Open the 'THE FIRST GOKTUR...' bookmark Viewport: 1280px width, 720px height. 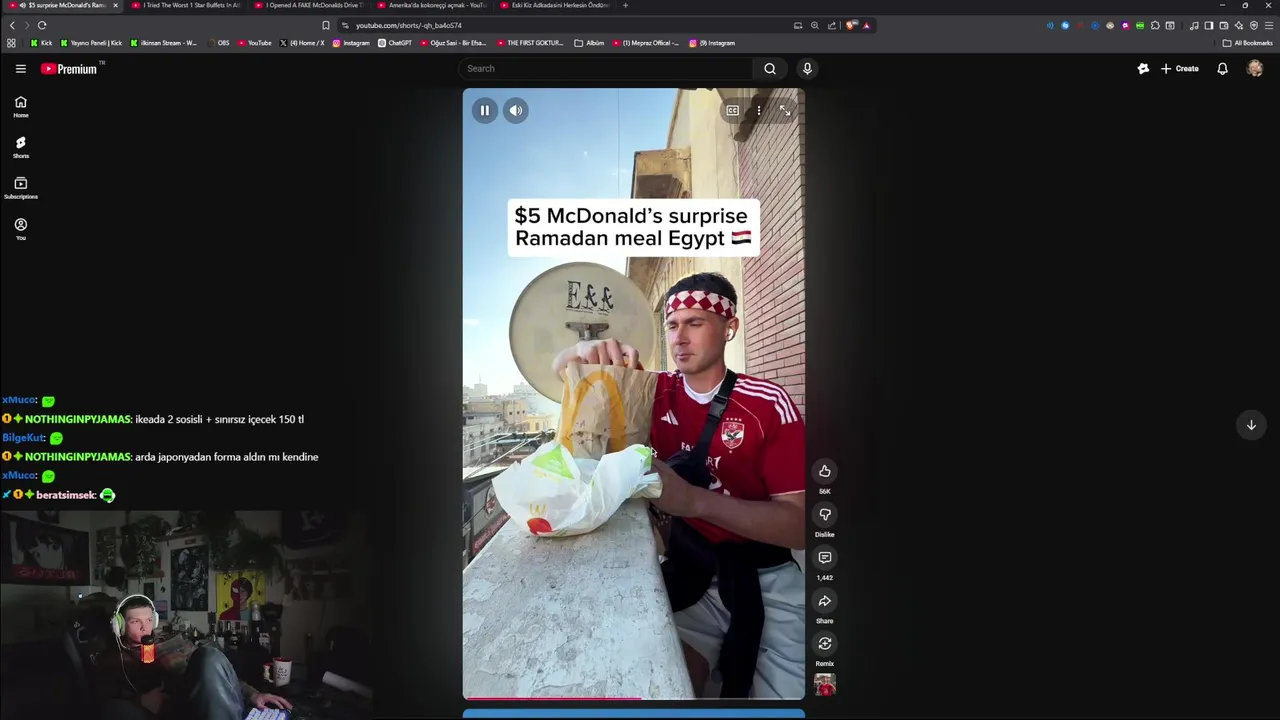coord(530,43)
